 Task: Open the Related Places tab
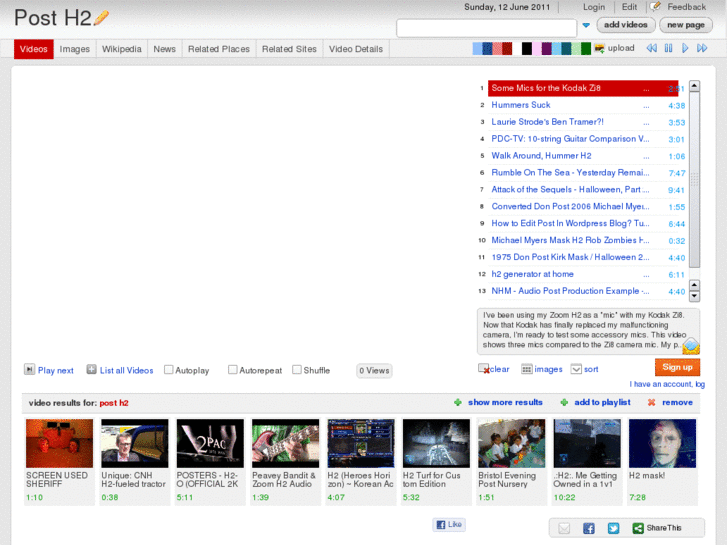pyautogui.click(x=219, y=49)
